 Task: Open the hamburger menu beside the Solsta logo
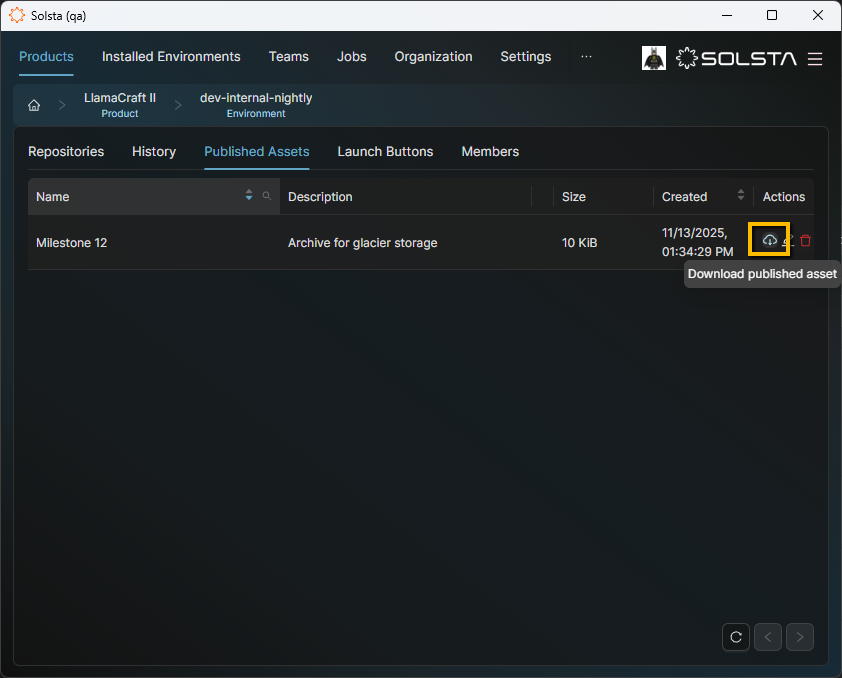[815, 59]
